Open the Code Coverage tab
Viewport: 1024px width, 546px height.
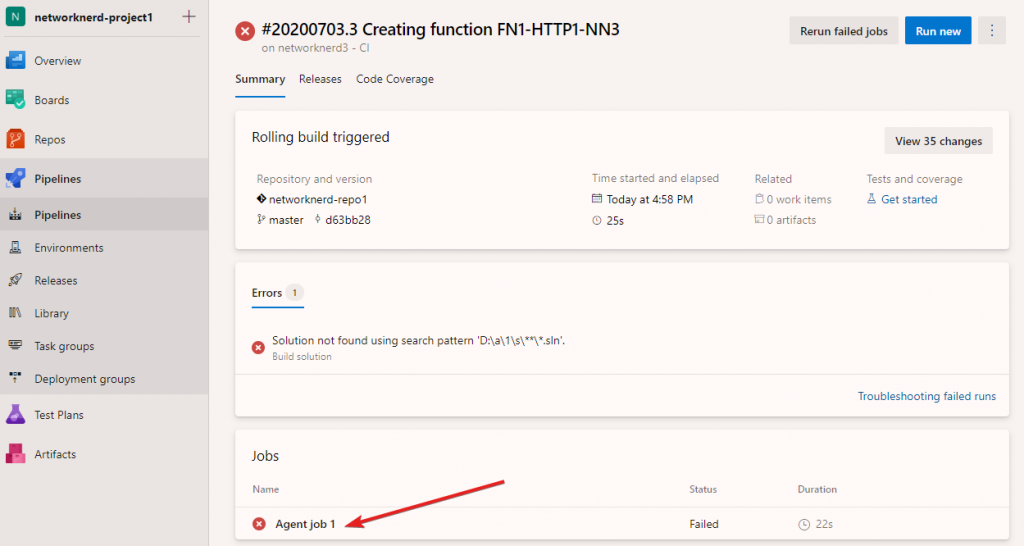tap(394, 79)
